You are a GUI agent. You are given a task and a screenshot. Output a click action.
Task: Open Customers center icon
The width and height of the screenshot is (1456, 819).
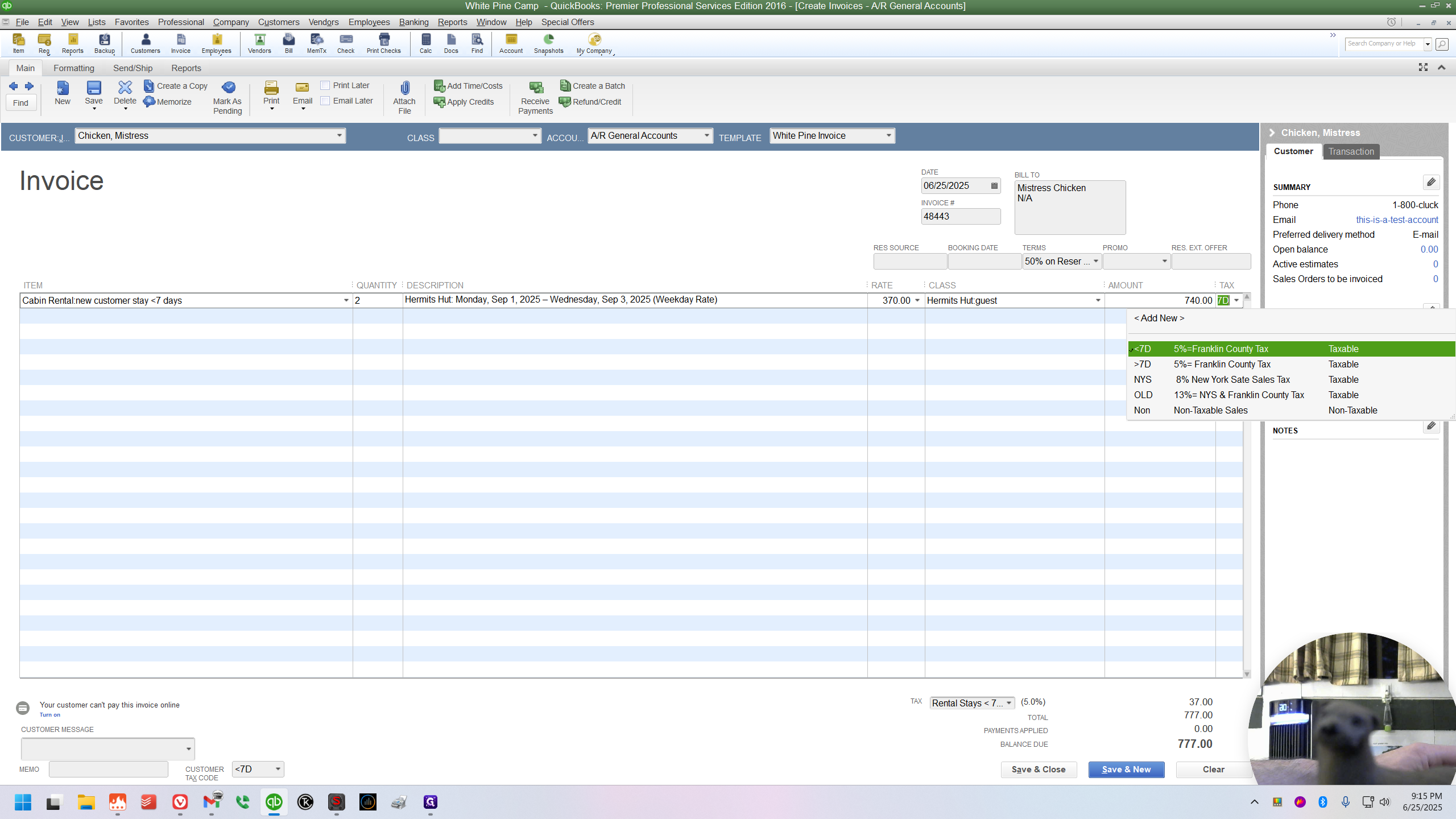(145, 43)
